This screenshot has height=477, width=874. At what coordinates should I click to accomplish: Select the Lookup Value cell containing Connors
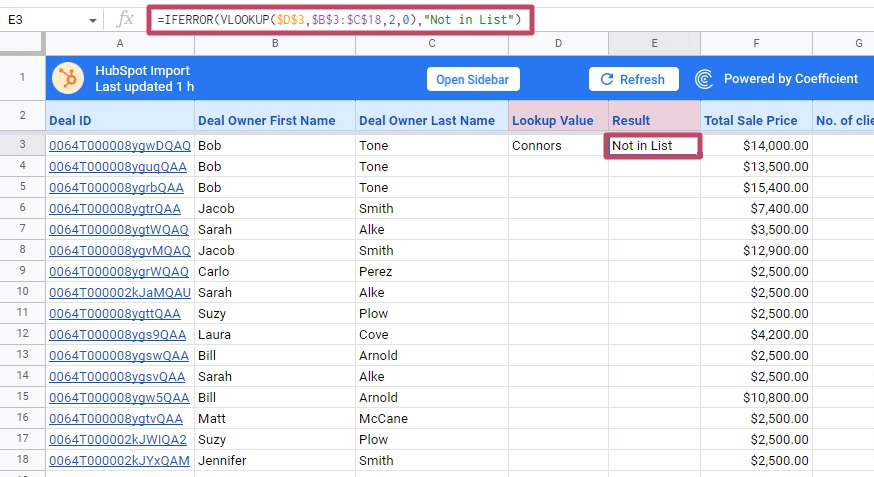[x=557, y=146]
